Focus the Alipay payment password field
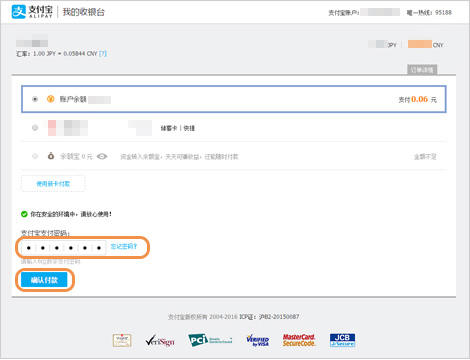The width and height of the screenshot is (470, 360). click(64, 248)
